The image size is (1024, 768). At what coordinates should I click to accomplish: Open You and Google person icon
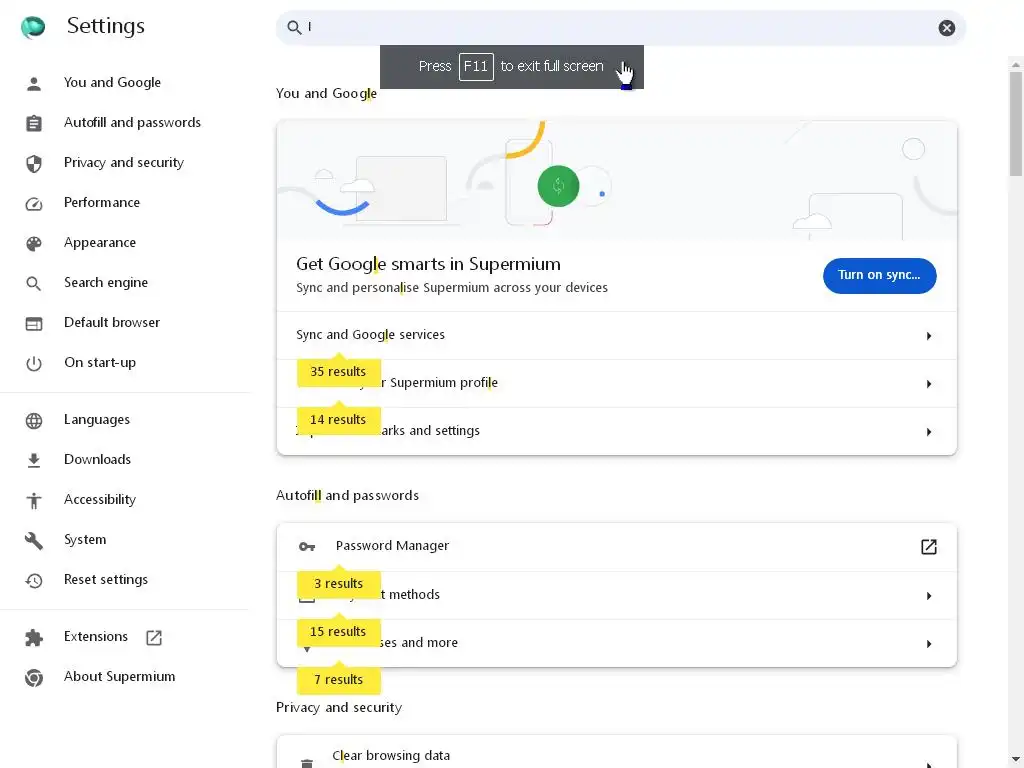34,83
